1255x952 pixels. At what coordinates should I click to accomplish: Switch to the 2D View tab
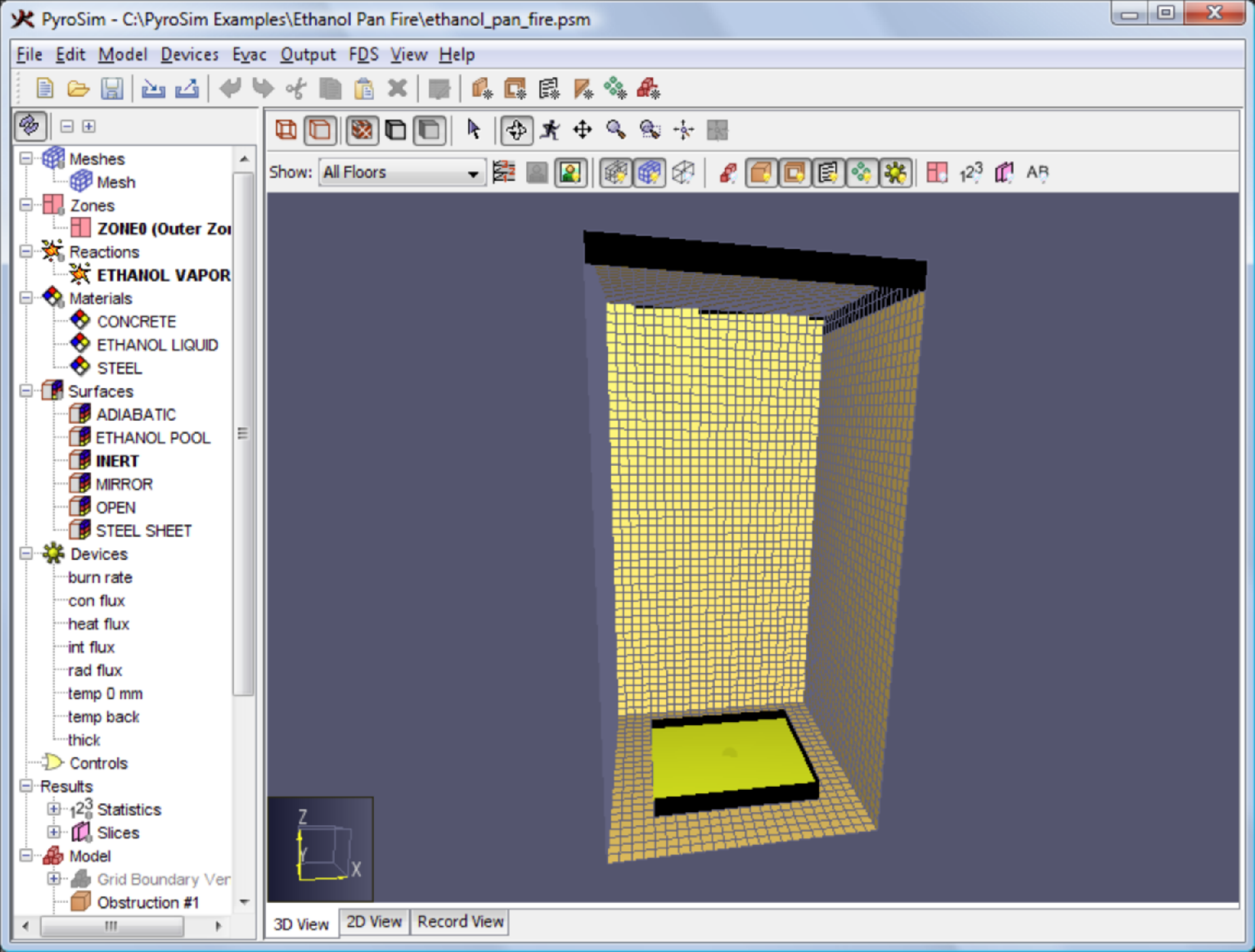374,922
